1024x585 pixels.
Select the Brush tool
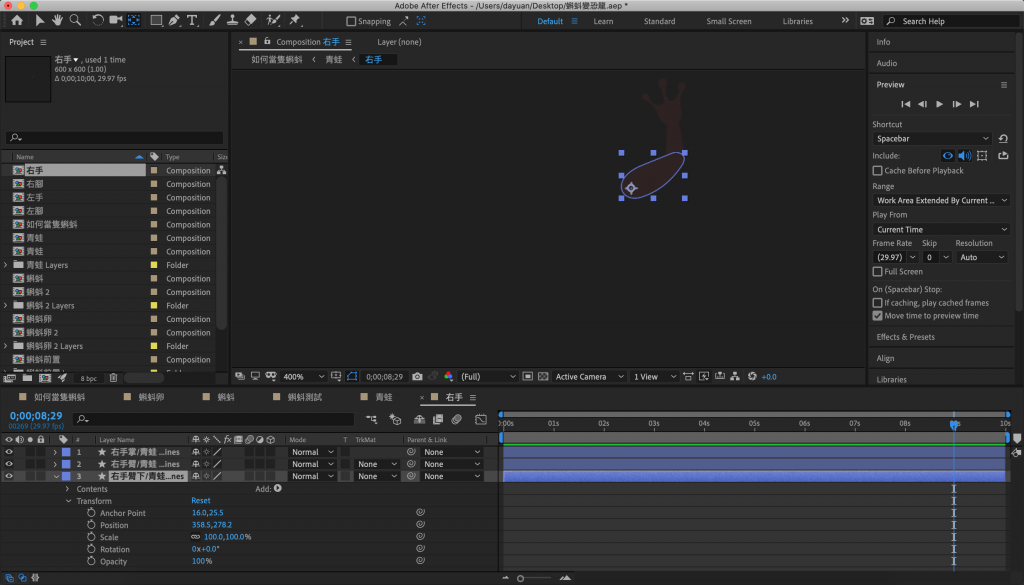click(214, 21)
